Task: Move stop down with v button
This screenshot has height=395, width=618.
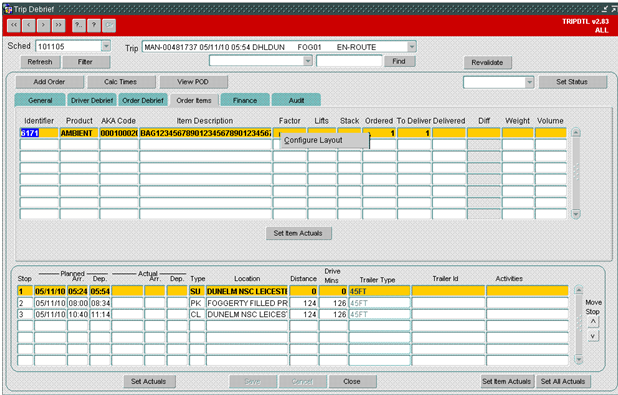Action: 593,336
